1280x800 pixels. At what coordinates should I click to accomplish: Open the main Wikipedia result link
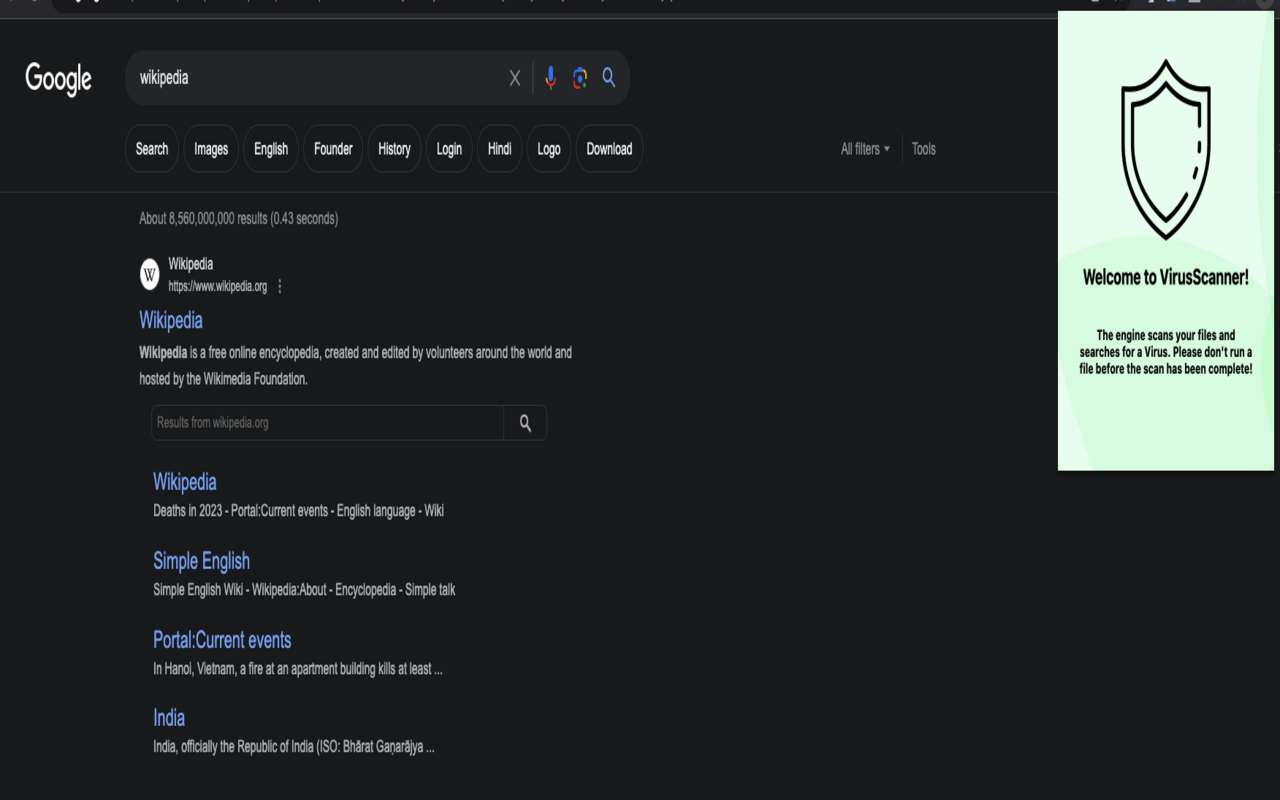(x=170, y=320)
